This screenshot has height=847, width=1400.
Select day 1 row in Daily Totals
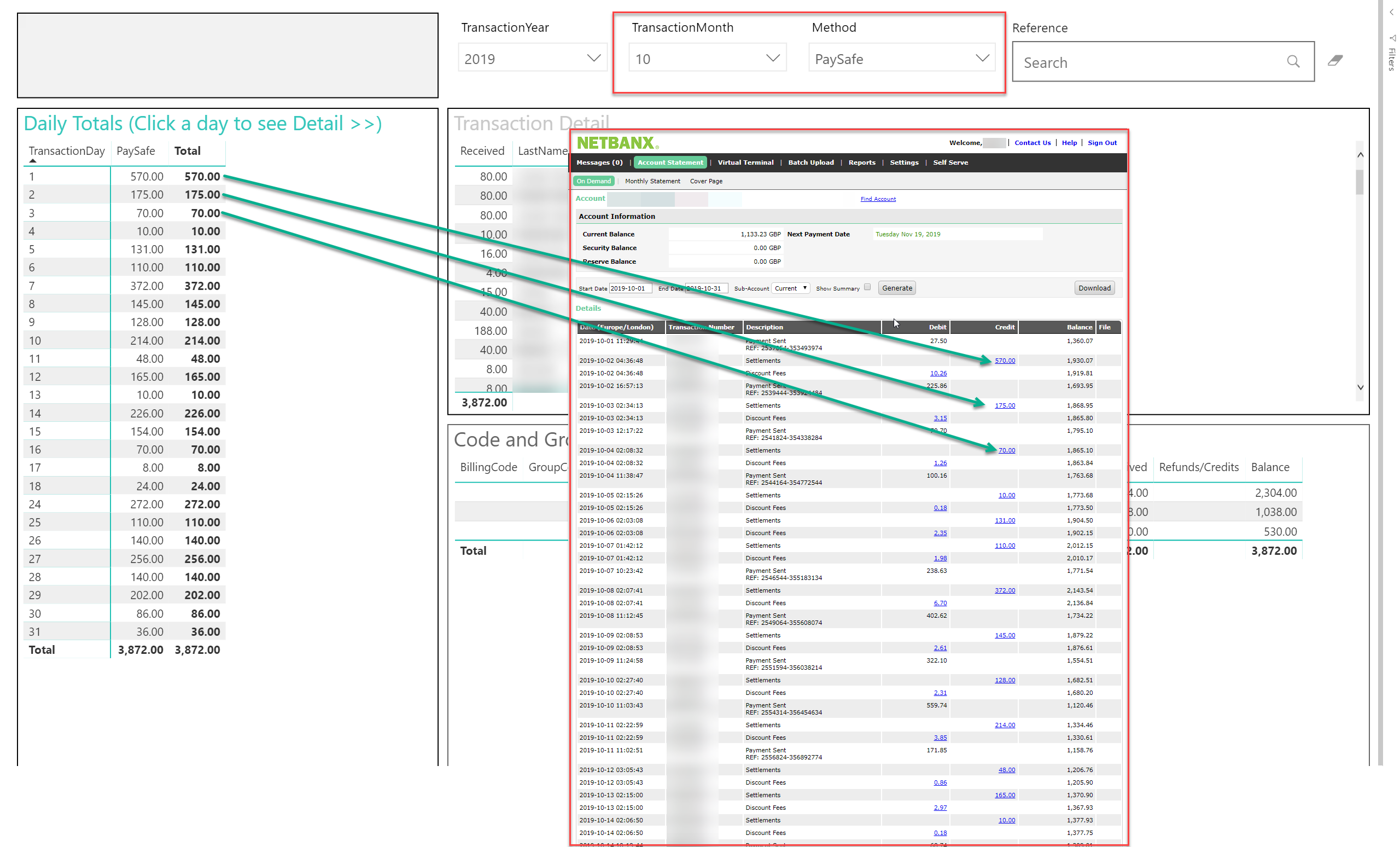pos(124,177)
